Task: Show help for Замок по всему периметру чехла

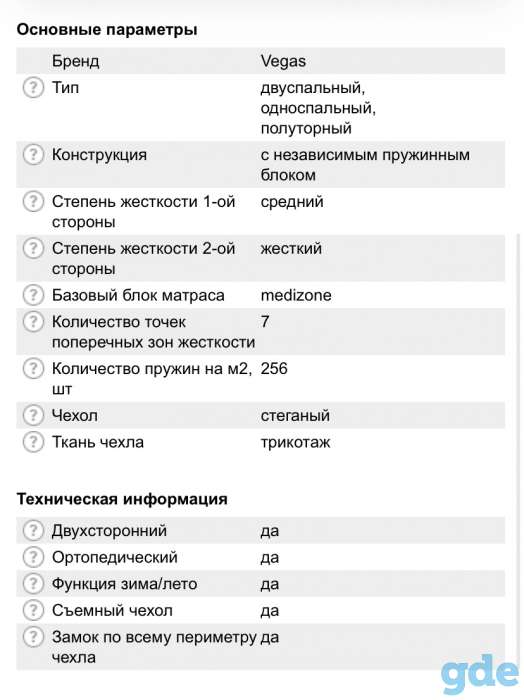Action: (33, 637)
